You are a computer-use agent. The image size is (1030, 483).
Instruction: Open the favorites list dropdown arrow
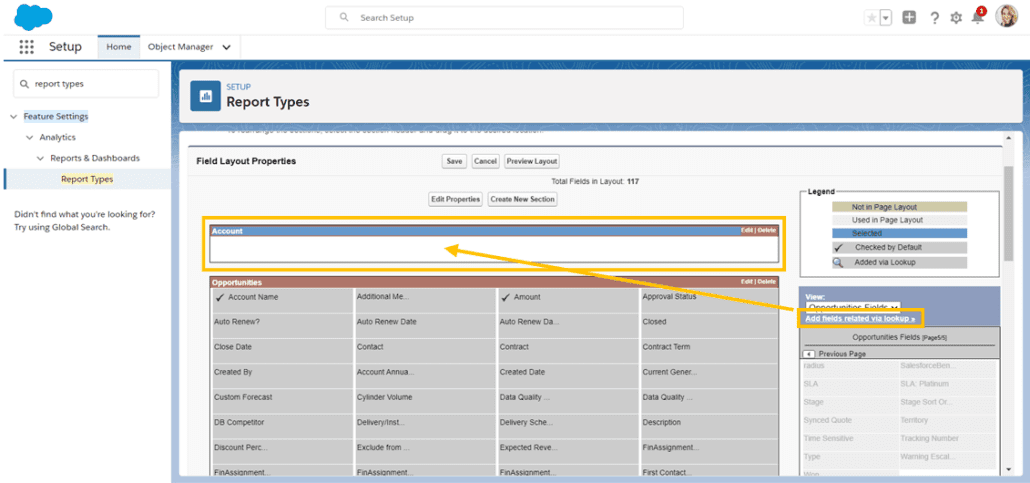(x=886, y=18)
